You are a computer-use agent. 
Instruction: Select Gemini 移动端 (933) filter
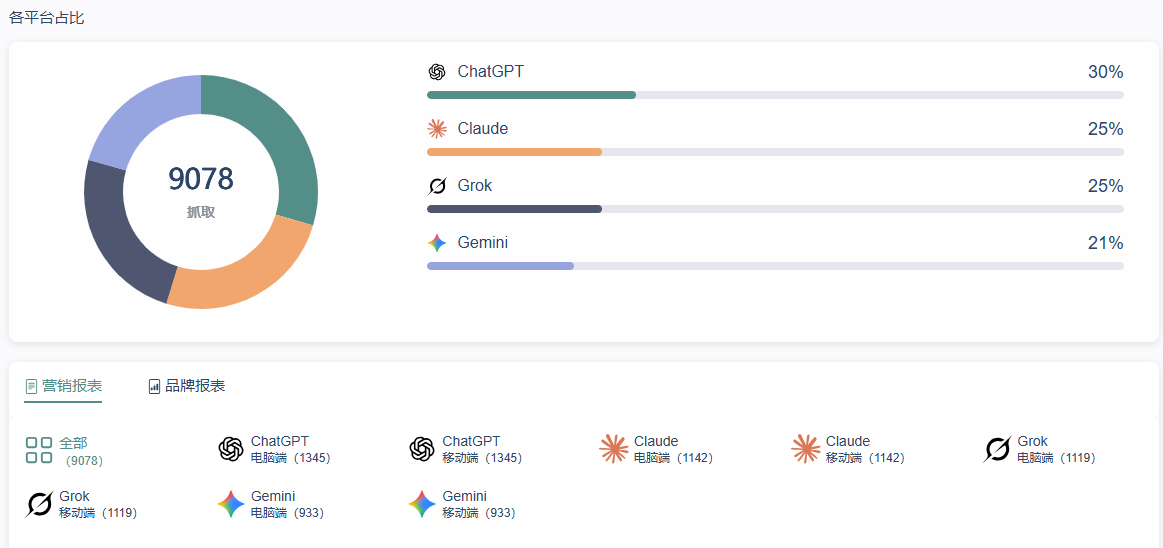point(478,504)
